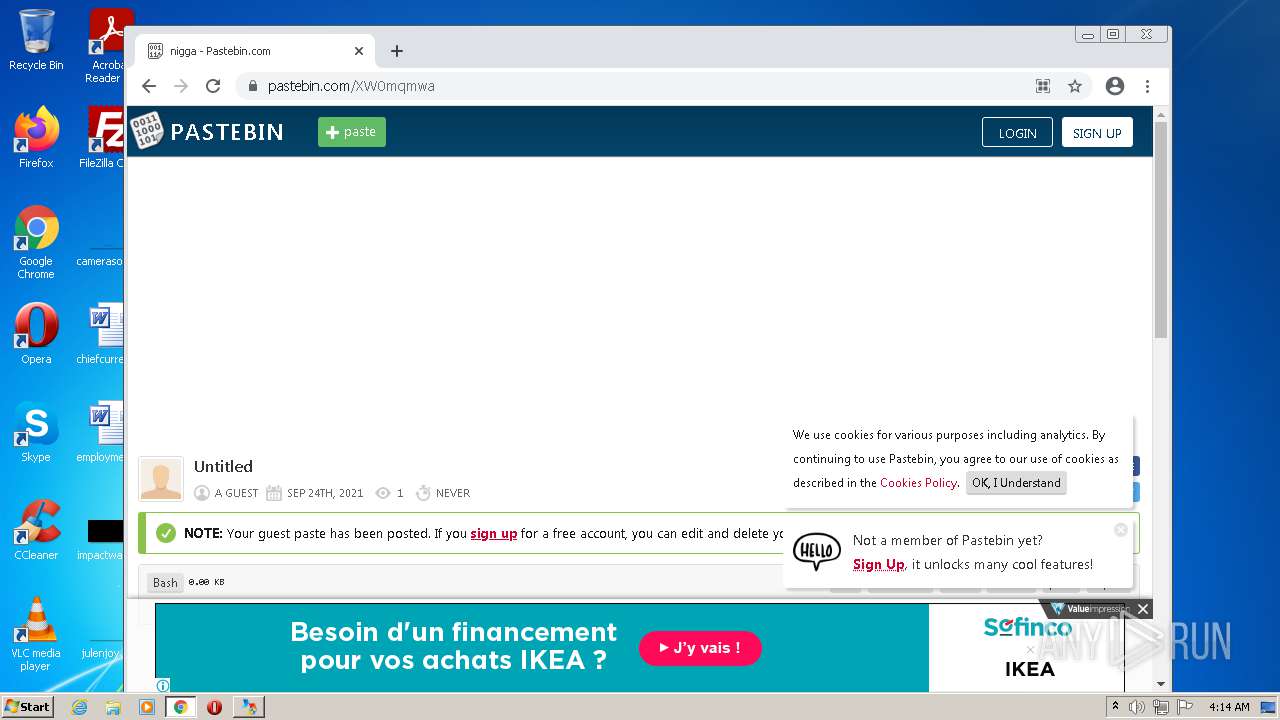Dismiss the Hello sign-up popup
Screen dimensions: 1280x720
click(x=1121, y=530)
